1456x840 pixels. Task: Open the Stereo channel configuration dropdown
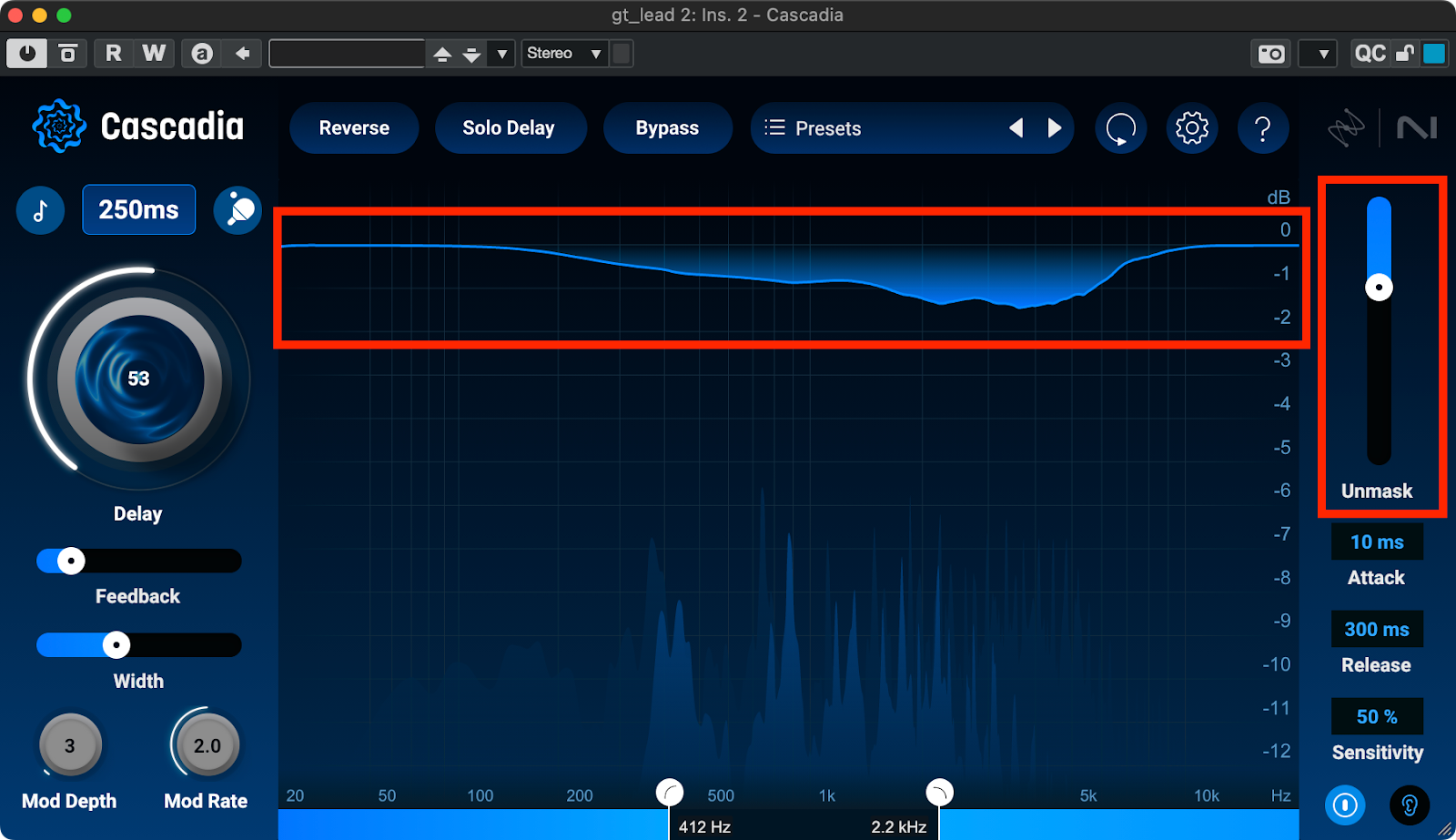(x=564, y=54)
